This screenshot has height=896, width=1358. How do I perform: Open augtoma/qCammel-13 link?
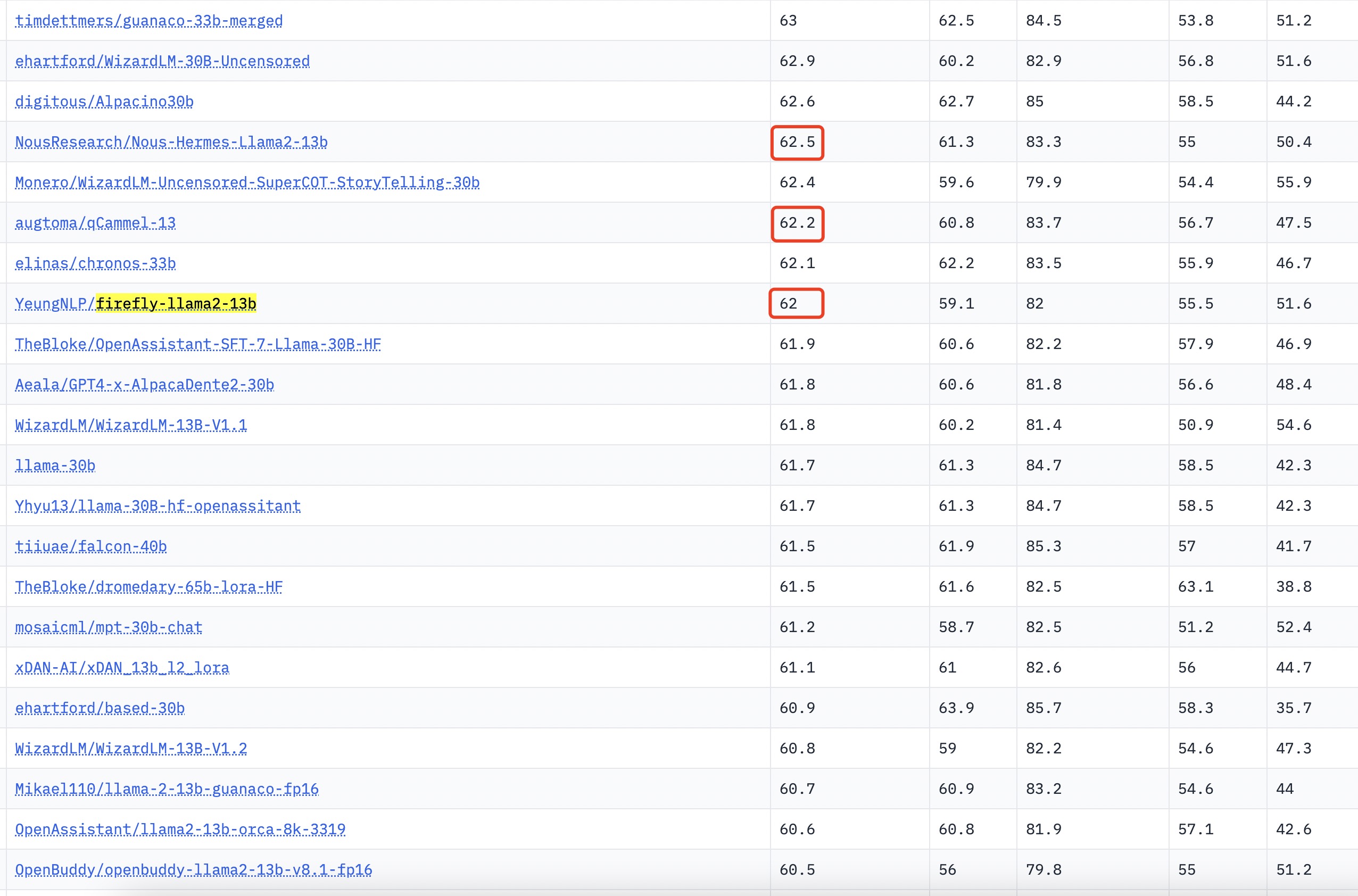pyautogui.click(x=95, y=223)
